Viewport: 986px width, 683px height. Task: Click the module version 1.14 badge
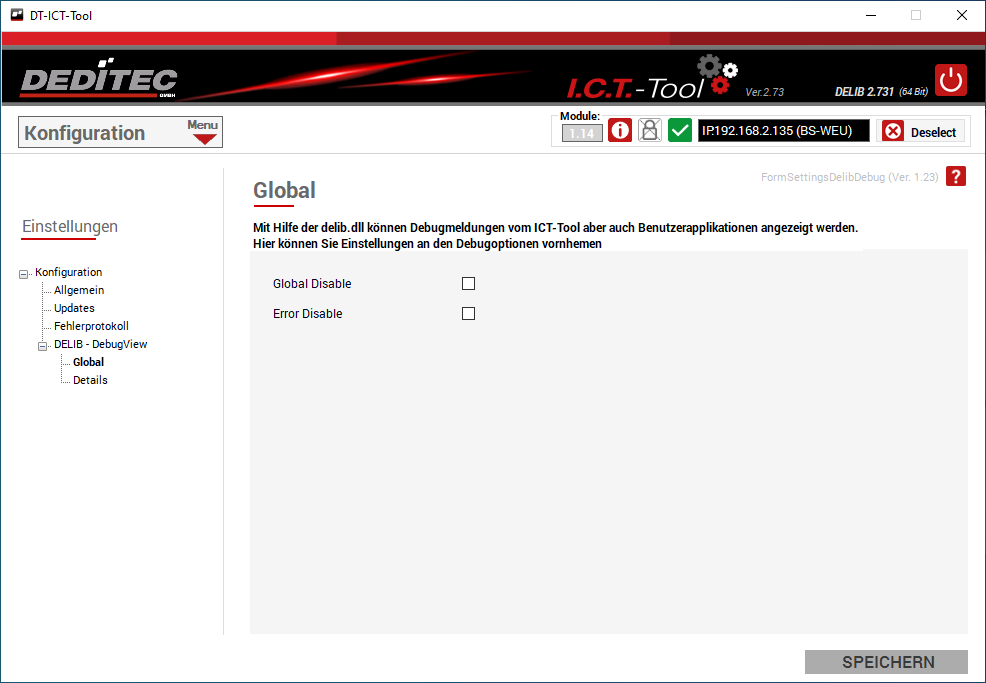coord(582,133)
